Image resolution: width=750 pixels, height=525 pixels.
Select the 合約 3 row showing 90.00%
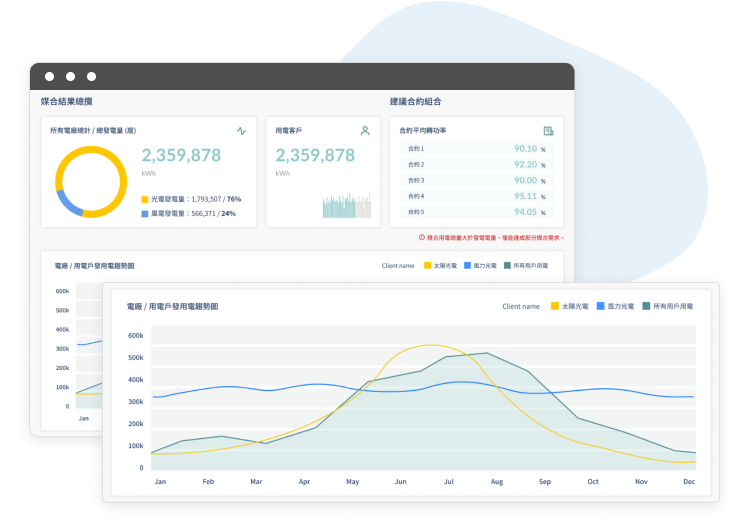(477, 180)
